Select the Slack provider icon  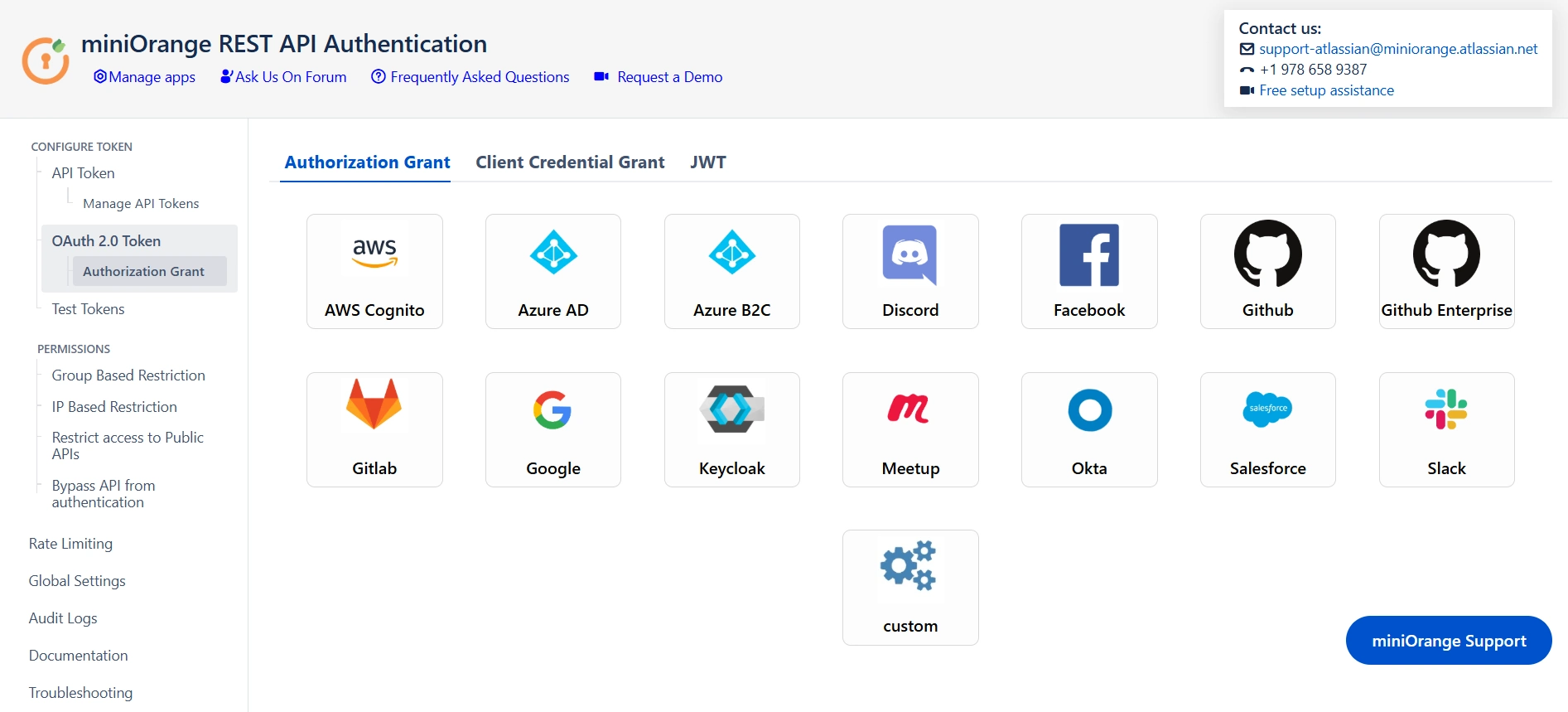[x=1446, y=409]
